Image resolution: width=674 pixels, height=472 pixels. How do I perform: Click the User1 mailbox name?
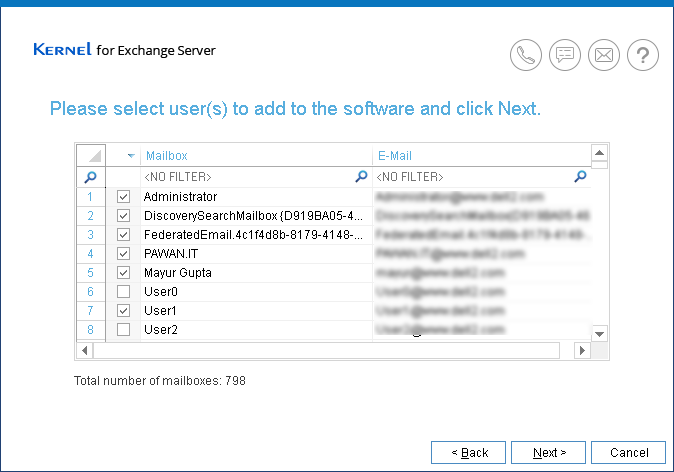(160, 310)
